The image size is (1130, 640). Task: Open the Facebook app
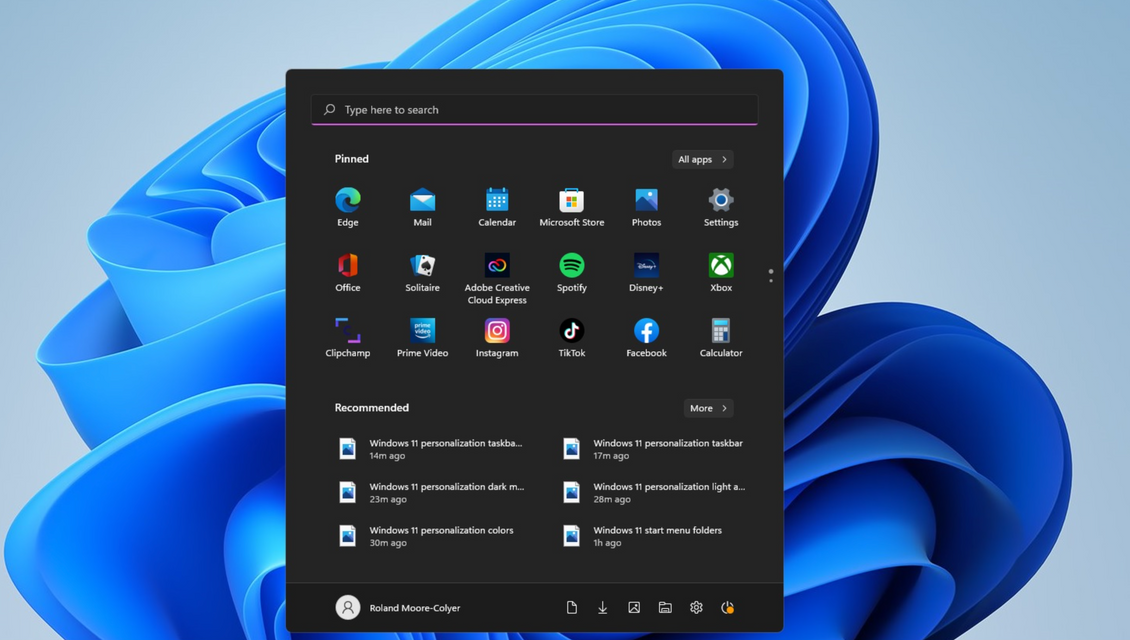(646, 338)
